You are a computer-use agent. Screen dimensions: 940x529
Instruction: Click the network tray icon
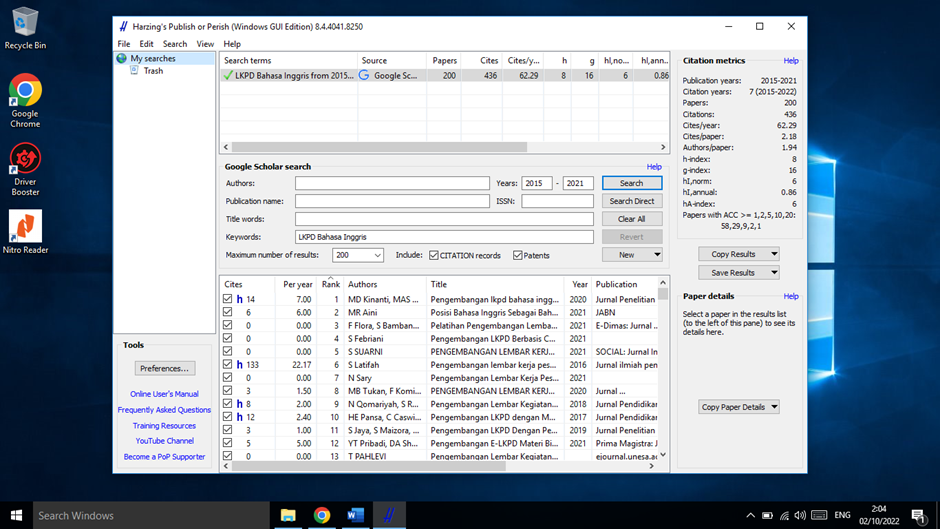784,515
